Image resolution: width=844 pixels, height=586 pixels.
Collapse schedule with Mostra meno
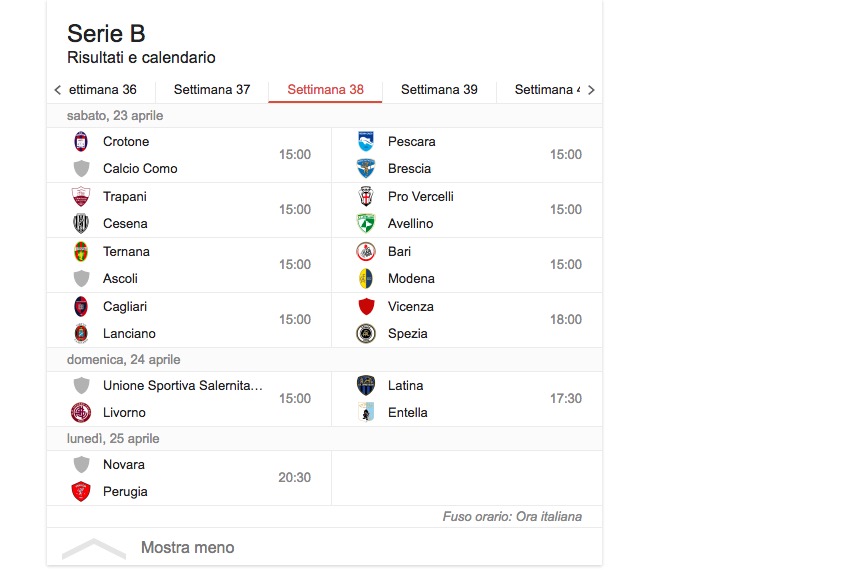[x=187, y=548]
